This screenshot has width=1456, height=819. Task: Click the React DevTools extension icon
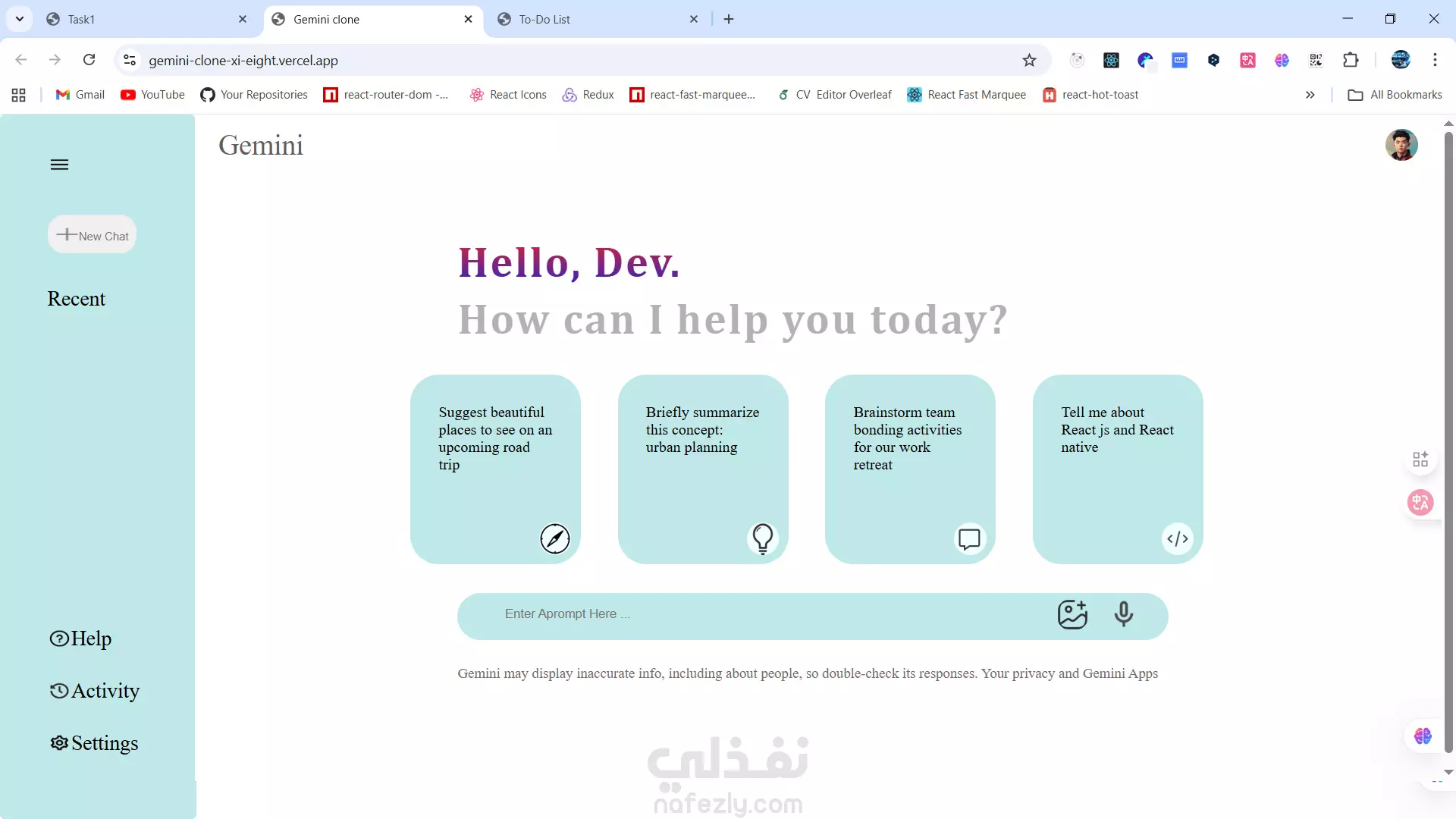pyautogui.click(x=1111, y=60)
